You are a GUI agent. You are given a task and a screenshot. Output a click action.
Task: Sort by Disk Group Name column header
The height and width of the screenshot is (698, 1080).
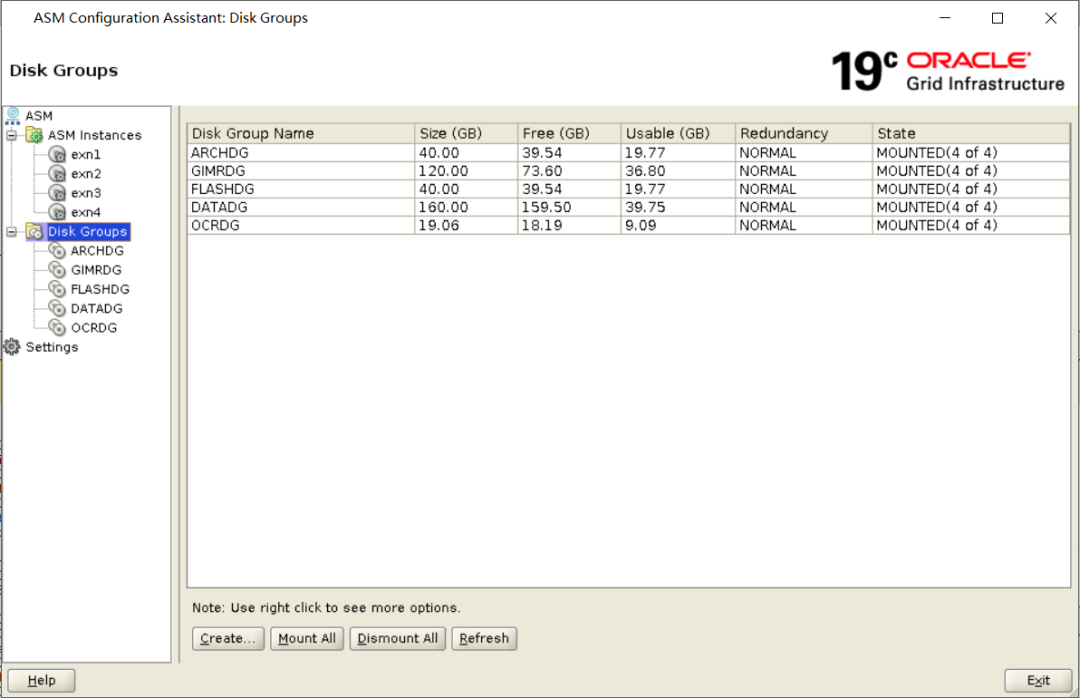pyautogui.click(x=301, y=133)
